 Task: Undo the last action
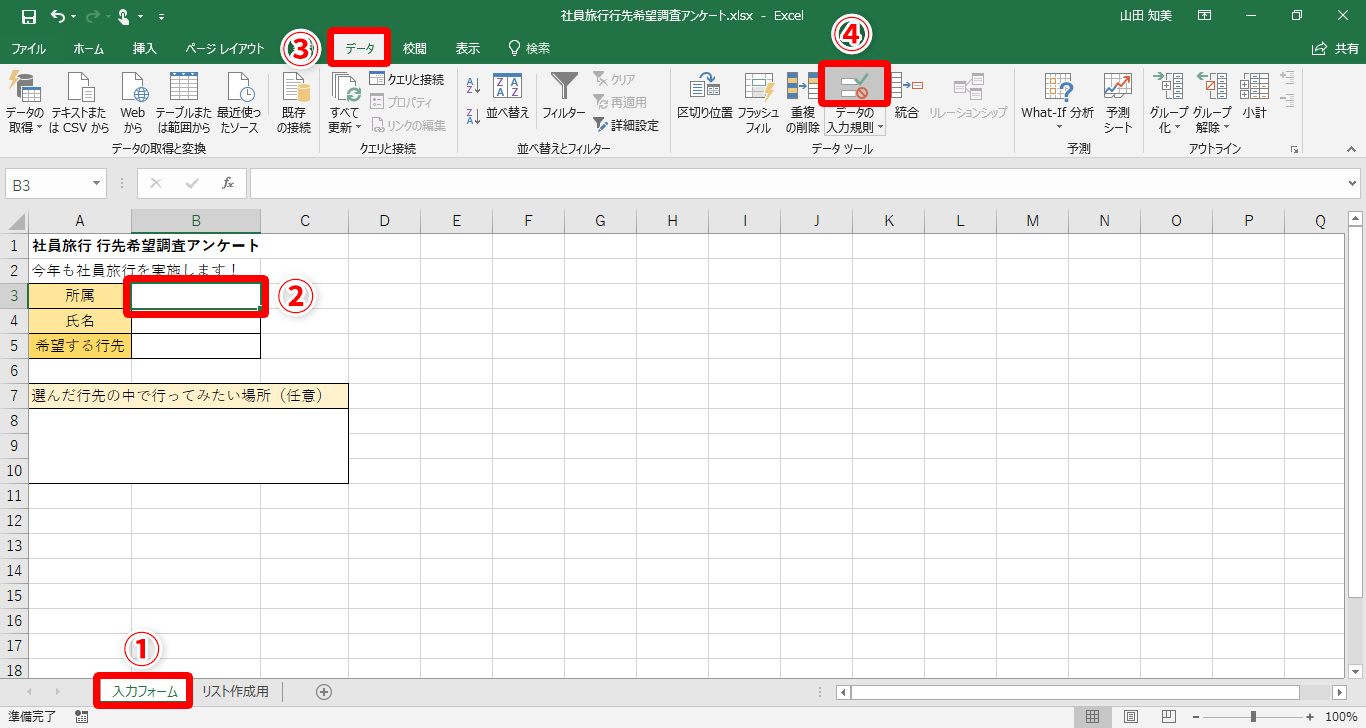58,16
